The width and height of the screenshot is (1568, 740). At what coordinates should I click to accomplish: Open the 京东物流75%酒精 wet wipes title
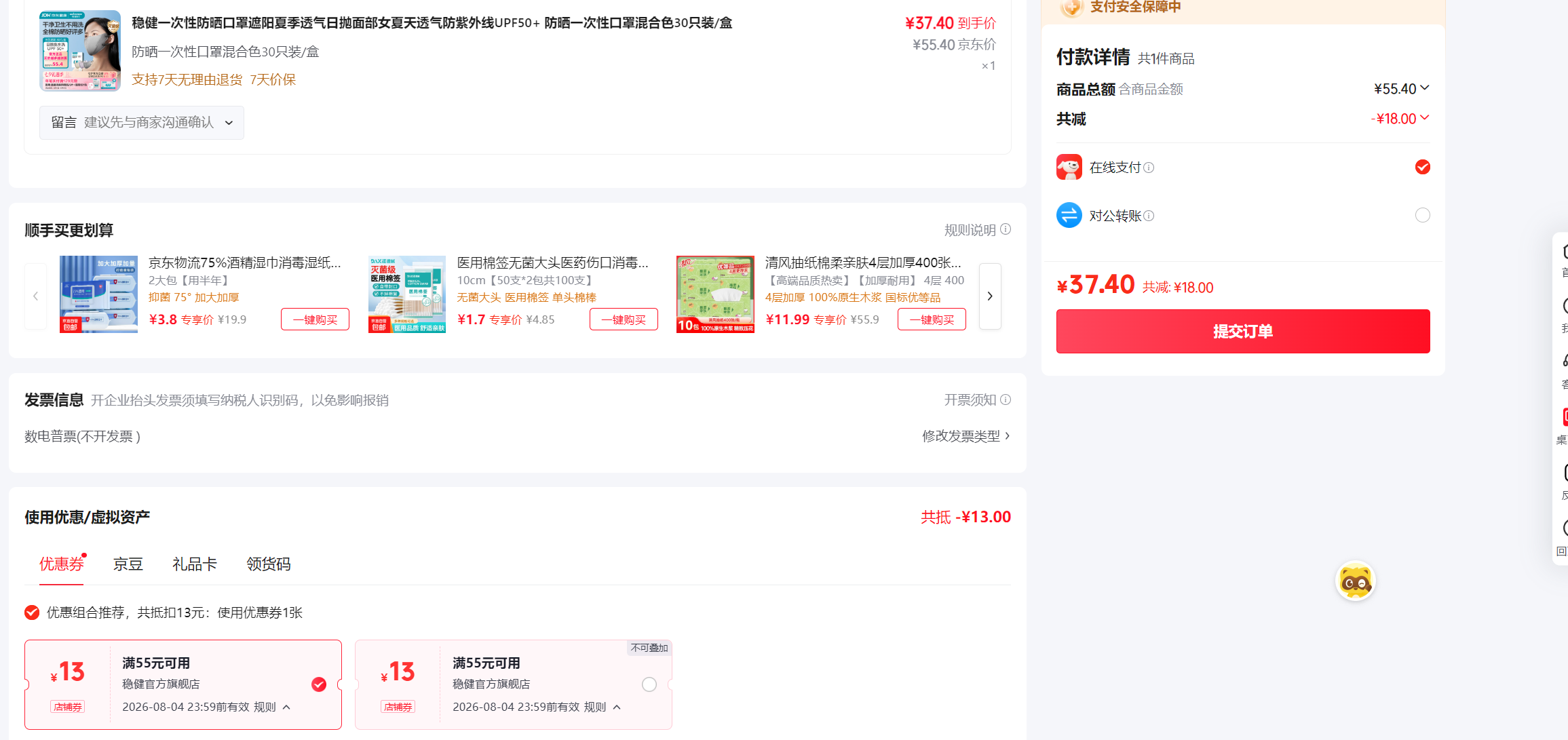tap(245, 262)
